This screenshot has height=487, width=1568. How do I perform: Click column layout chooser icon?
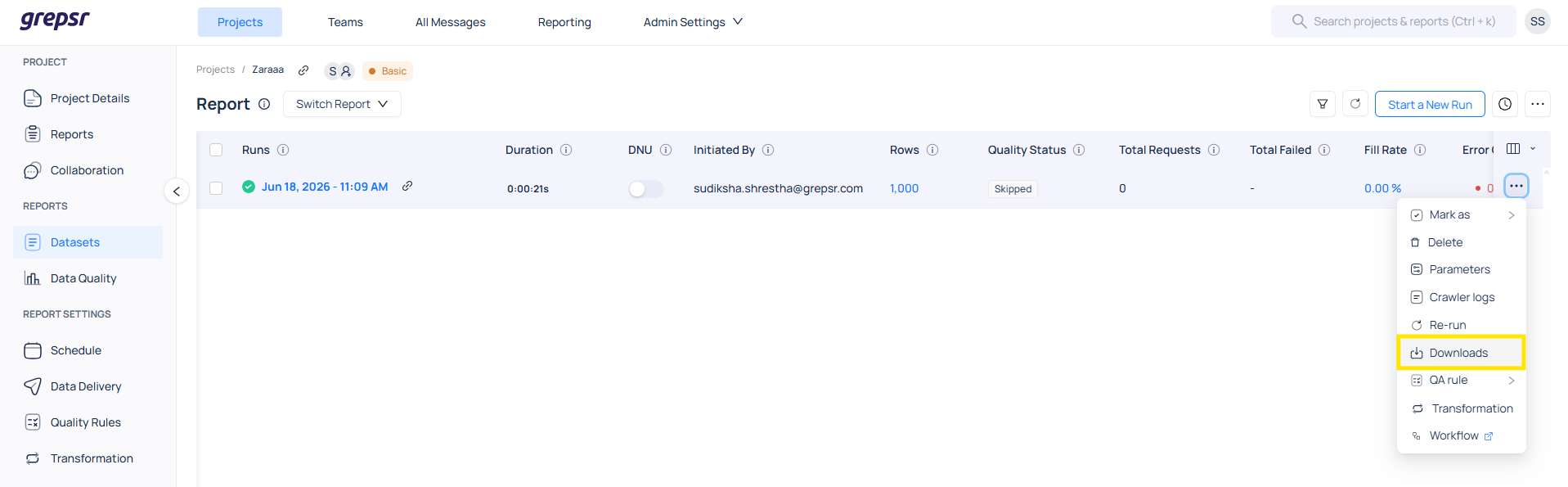(1513, 149)
